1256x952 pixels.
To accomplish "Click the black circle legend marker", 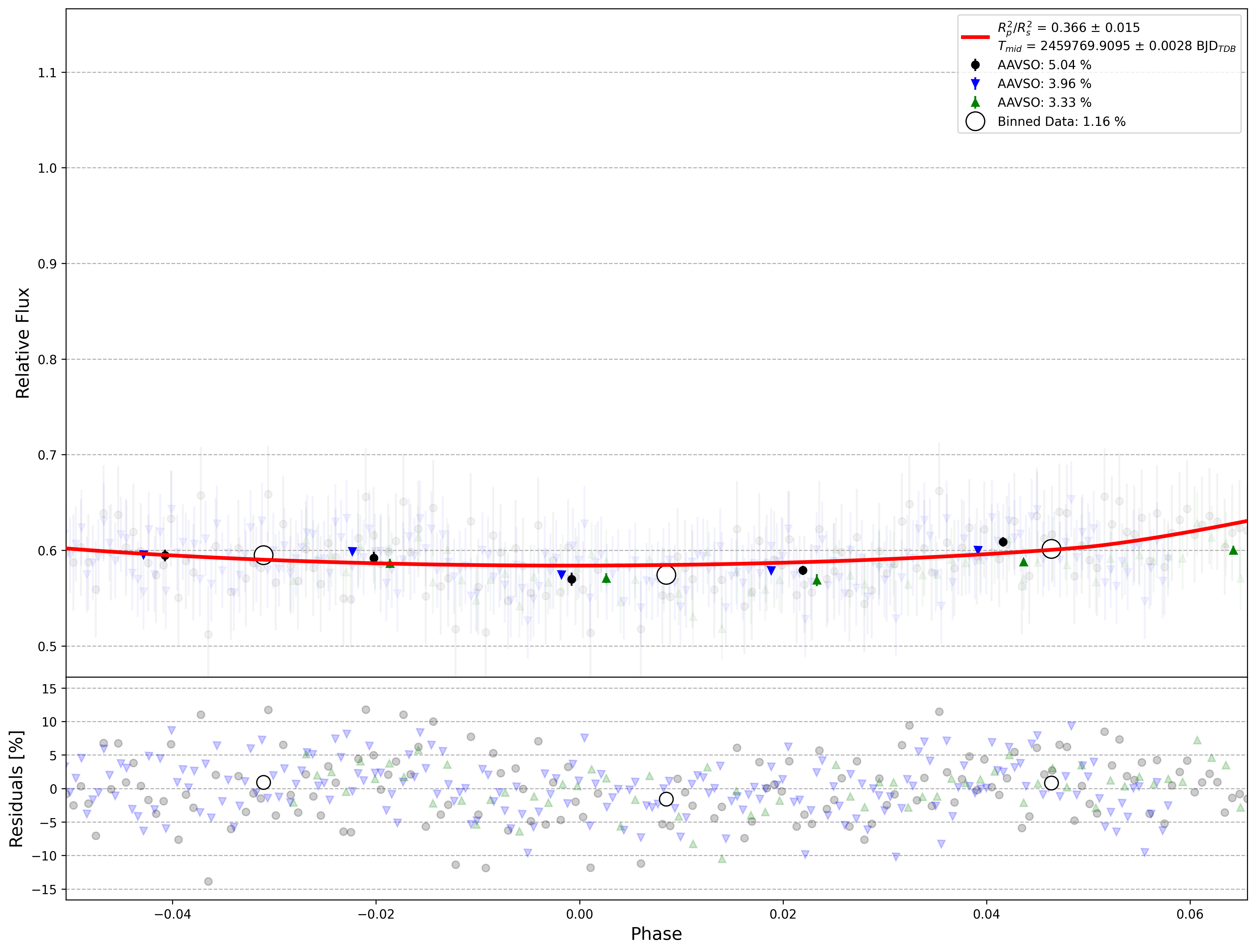I will pos(976,65).
